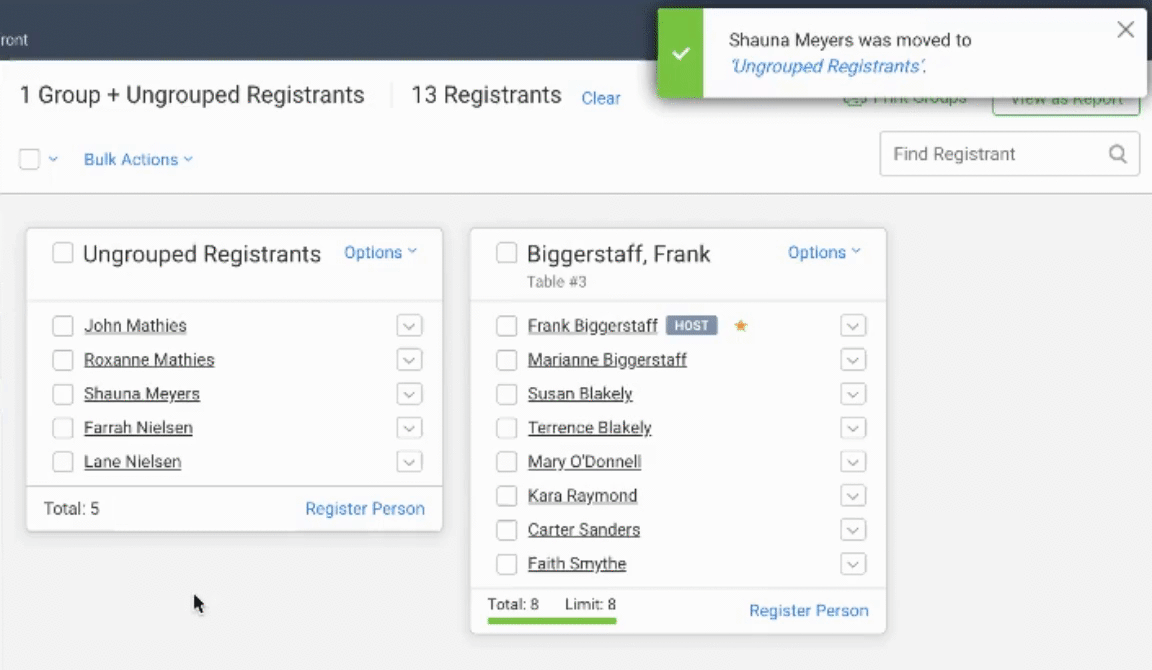Tick the checkbox for Carter Sanders

[507, 530]
